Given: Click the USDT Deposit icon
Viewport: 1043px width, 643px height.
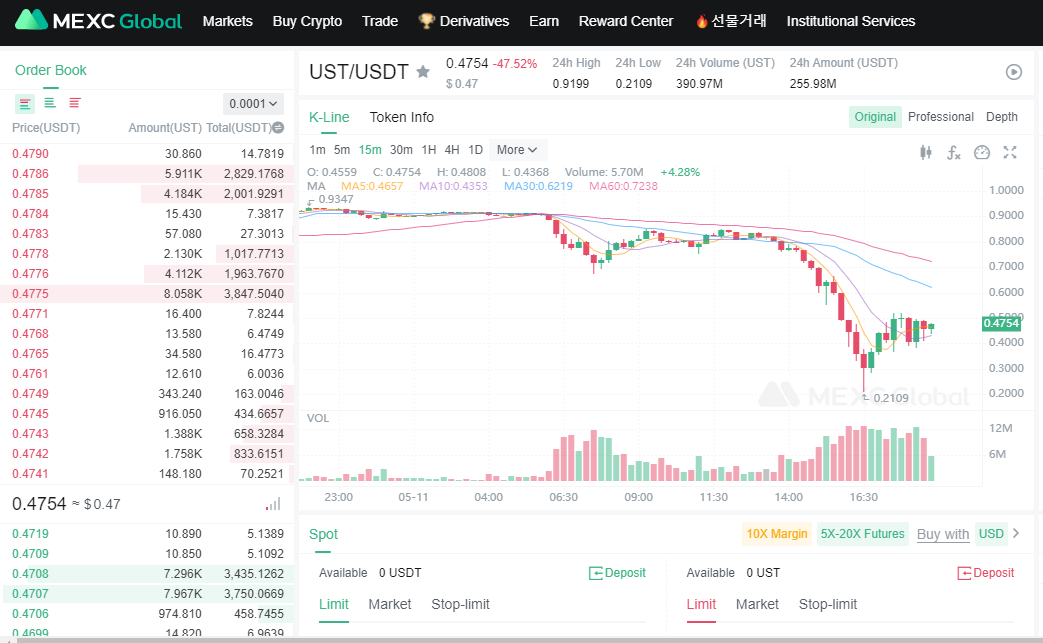Looking at the screenshot, I should click(x=595, y=573).
